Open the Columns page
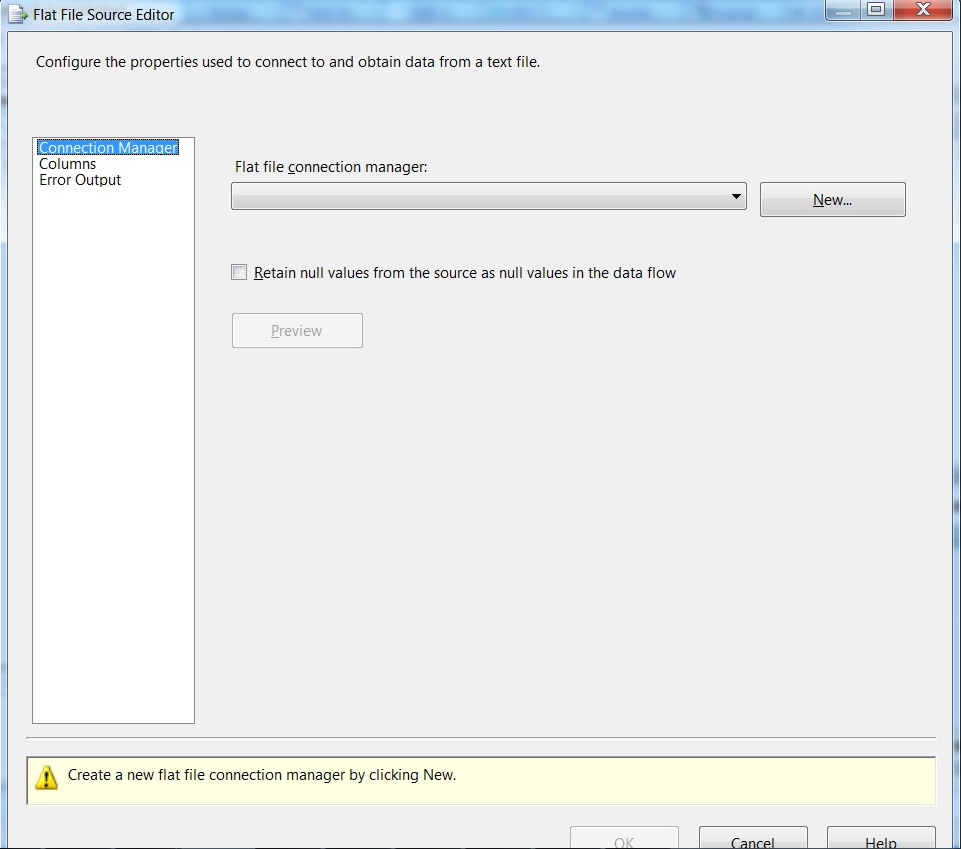The height and width of the screenshot is (849, 961). click(x=67, y=164)
